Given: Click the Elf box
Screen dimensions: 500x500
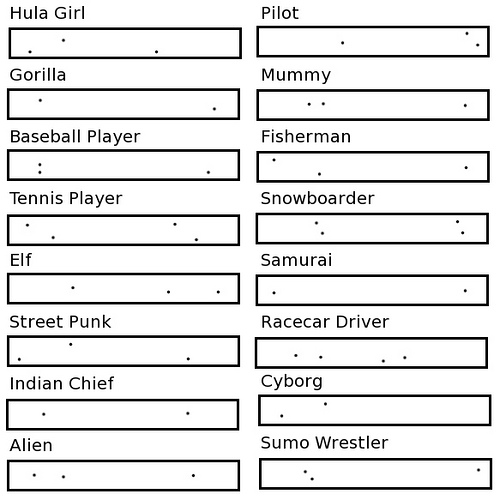Looking at the screenshot, I should (124, 289).
